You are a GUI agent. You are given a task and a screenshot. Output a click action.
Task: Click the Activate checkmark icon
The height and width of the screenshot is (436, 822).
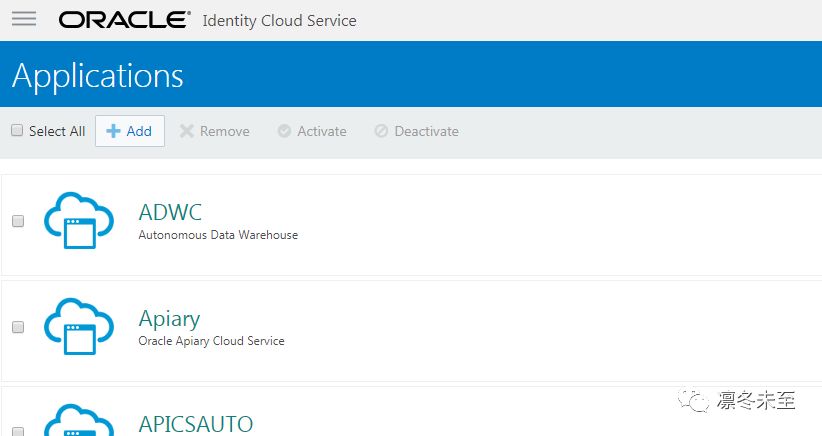pos(284,131)
